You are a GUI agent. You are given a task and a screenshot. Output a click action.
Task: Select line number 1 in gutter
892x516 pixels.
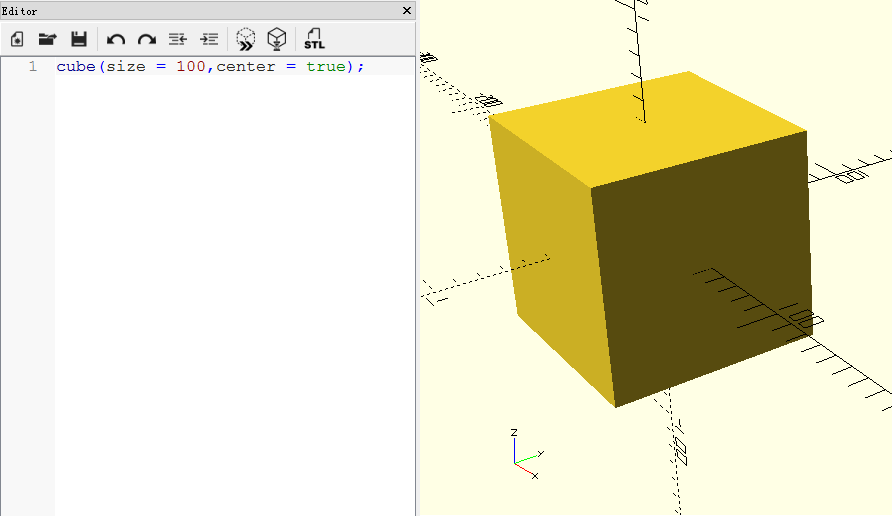click(33, 67)
